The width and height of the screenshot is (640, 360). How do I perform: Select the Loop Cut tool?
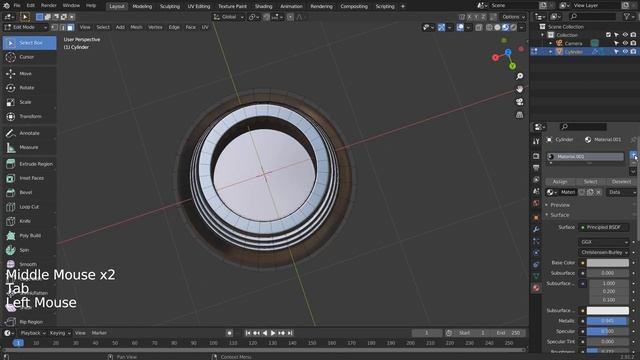(x=29, y=207)
